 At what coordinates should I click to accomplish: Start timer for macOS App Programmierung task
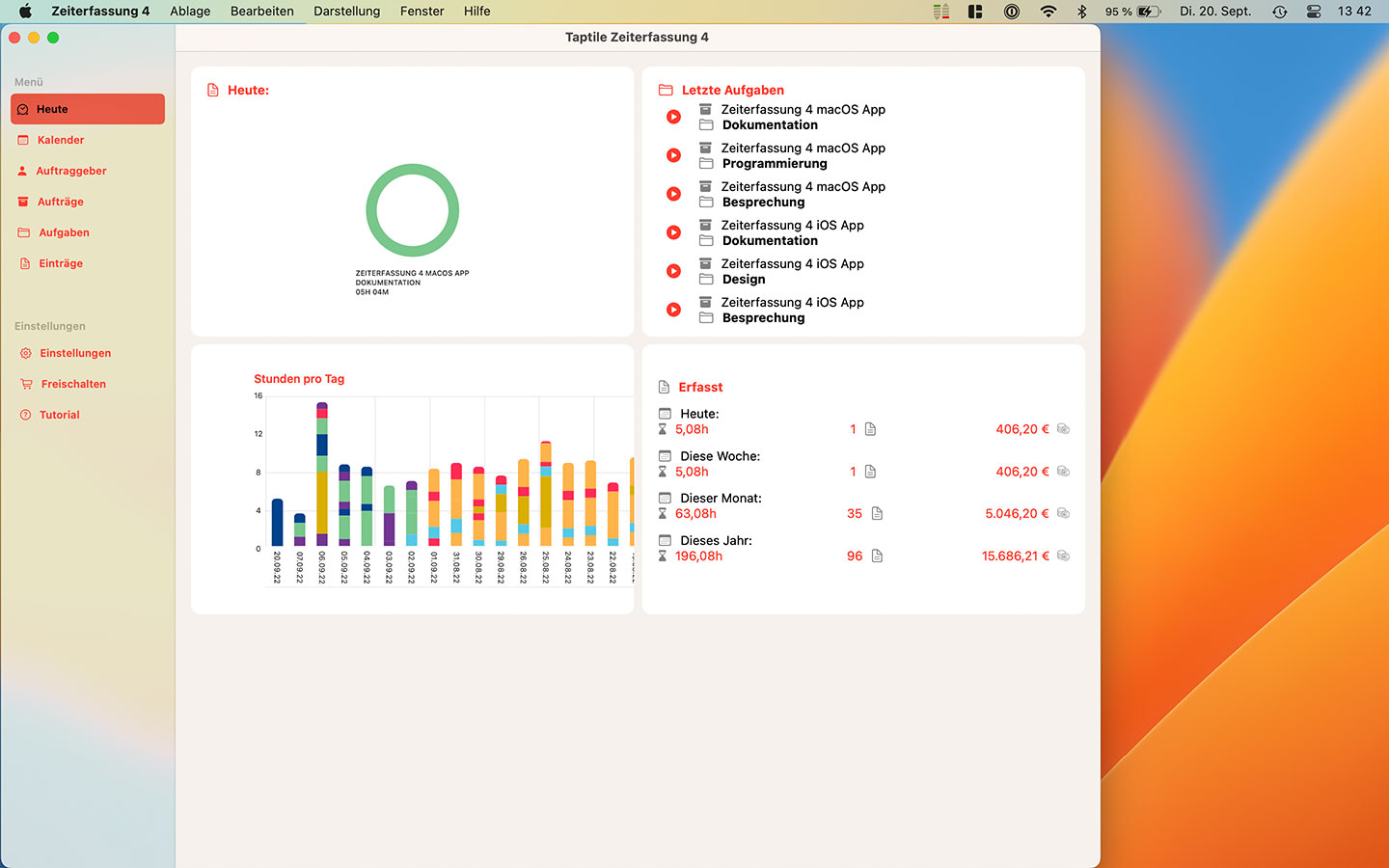pos(674,155)
